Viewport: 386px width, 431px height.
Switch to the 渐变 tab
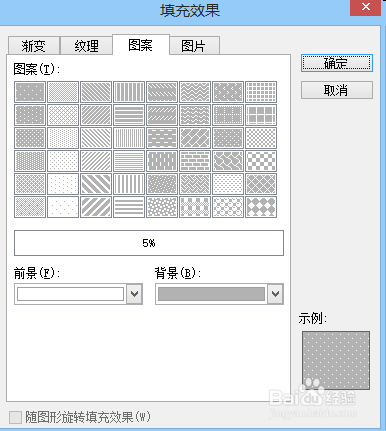click(x=34, y=46)
